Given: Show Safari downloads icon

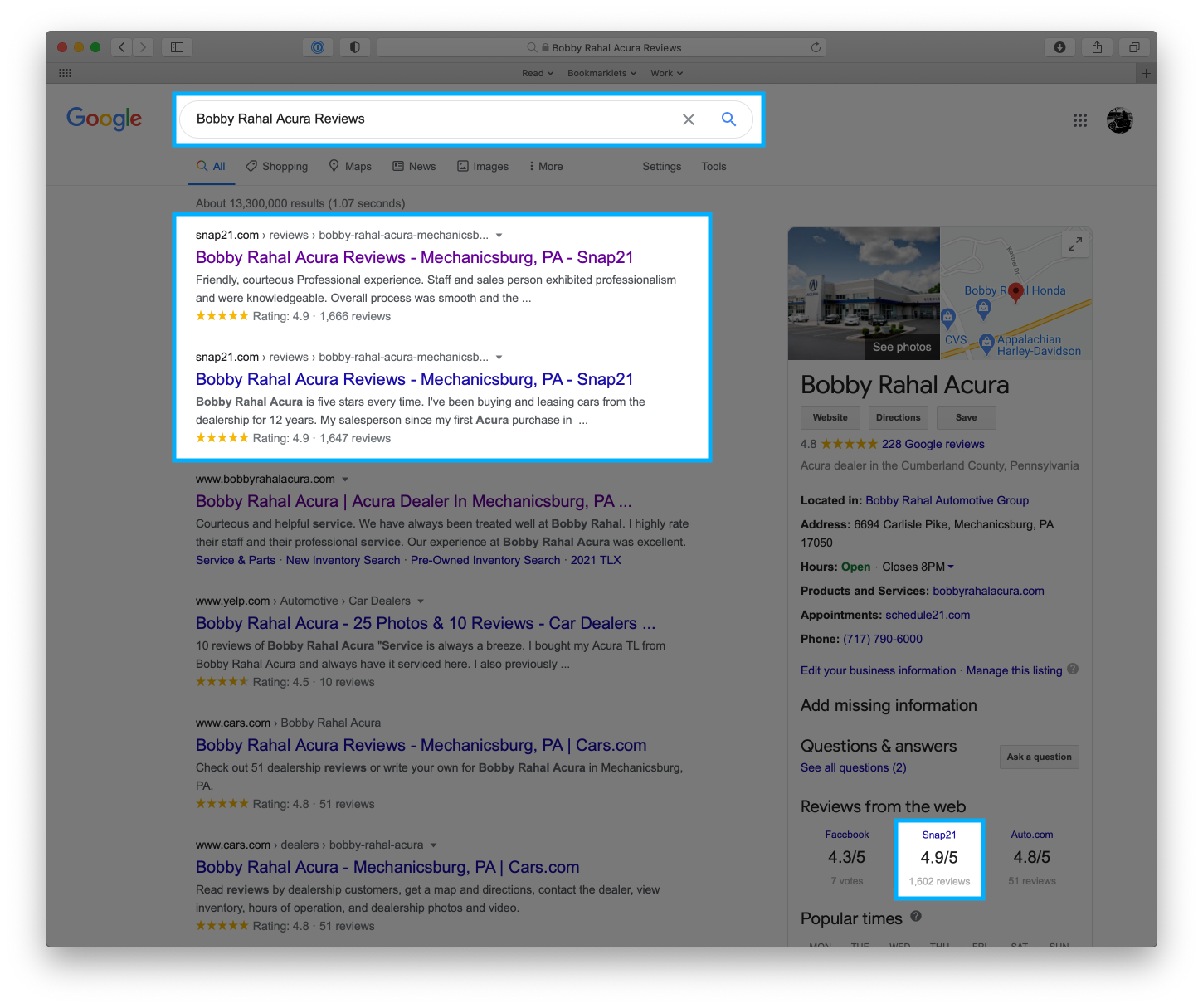Looking at the screenshot, I should click(x=1059, y=47).
